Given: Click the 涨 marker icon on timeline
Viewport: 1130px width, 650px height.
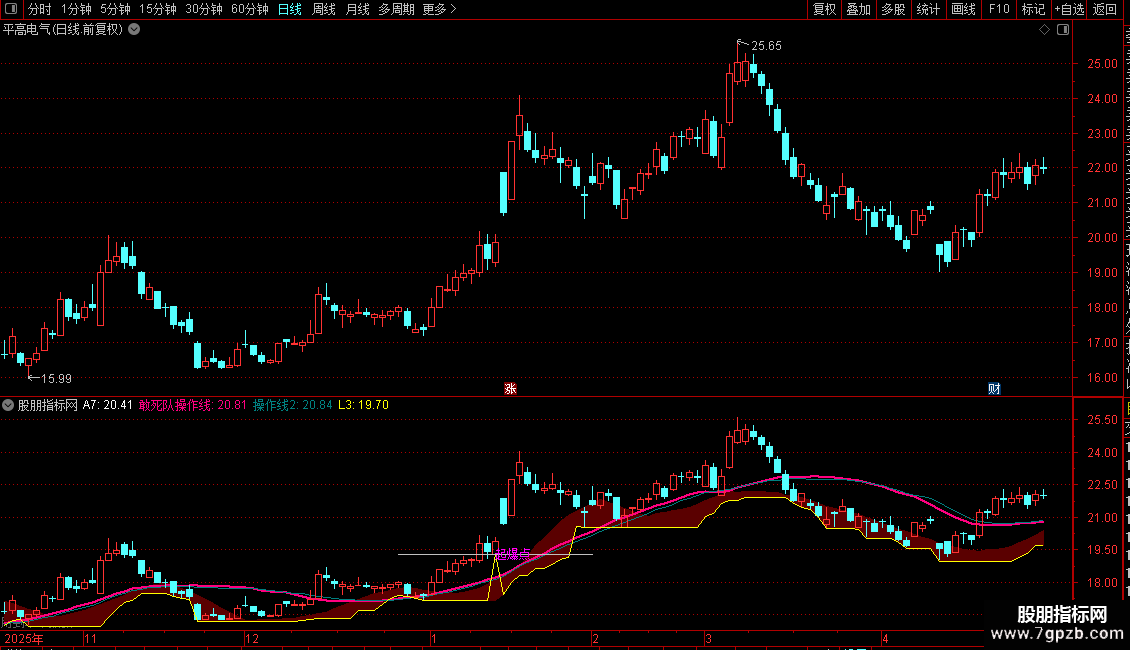Looking at the screenshot, I should pos(510,389).
